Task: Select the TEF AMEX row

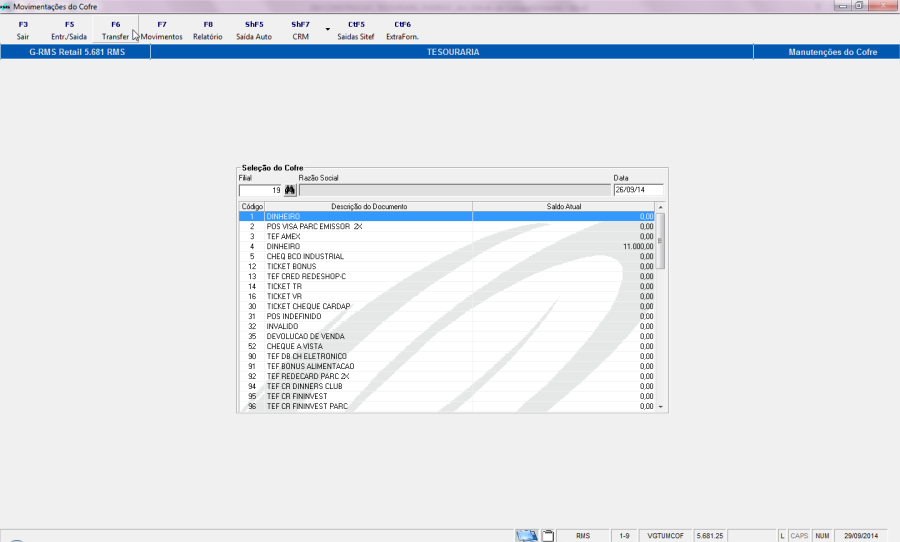Action: (x=447, y=237)
